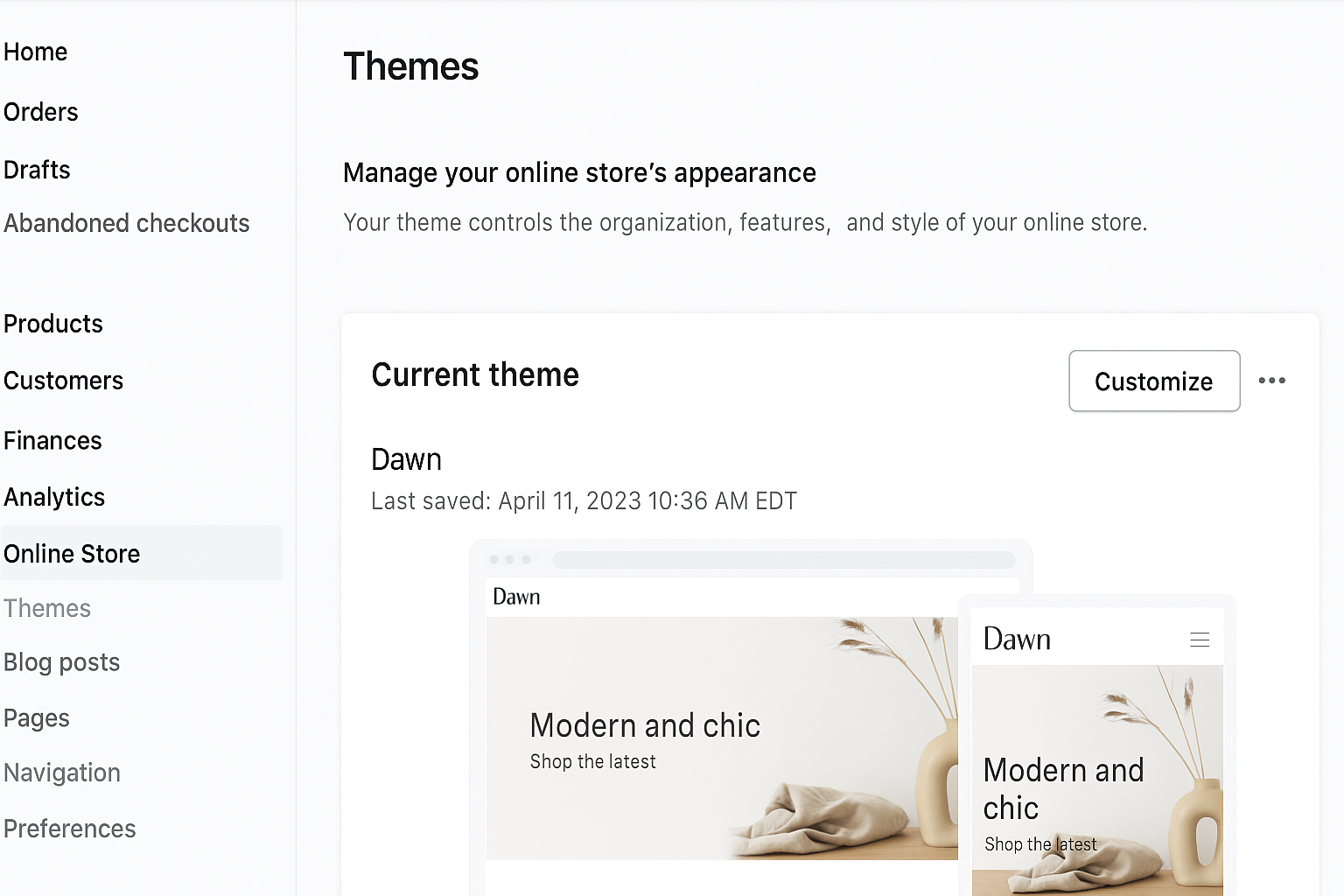Click 'Manage your online store's appearance' heading
1344x896 pixels.
pyautogui.click(x=579, y=173)
